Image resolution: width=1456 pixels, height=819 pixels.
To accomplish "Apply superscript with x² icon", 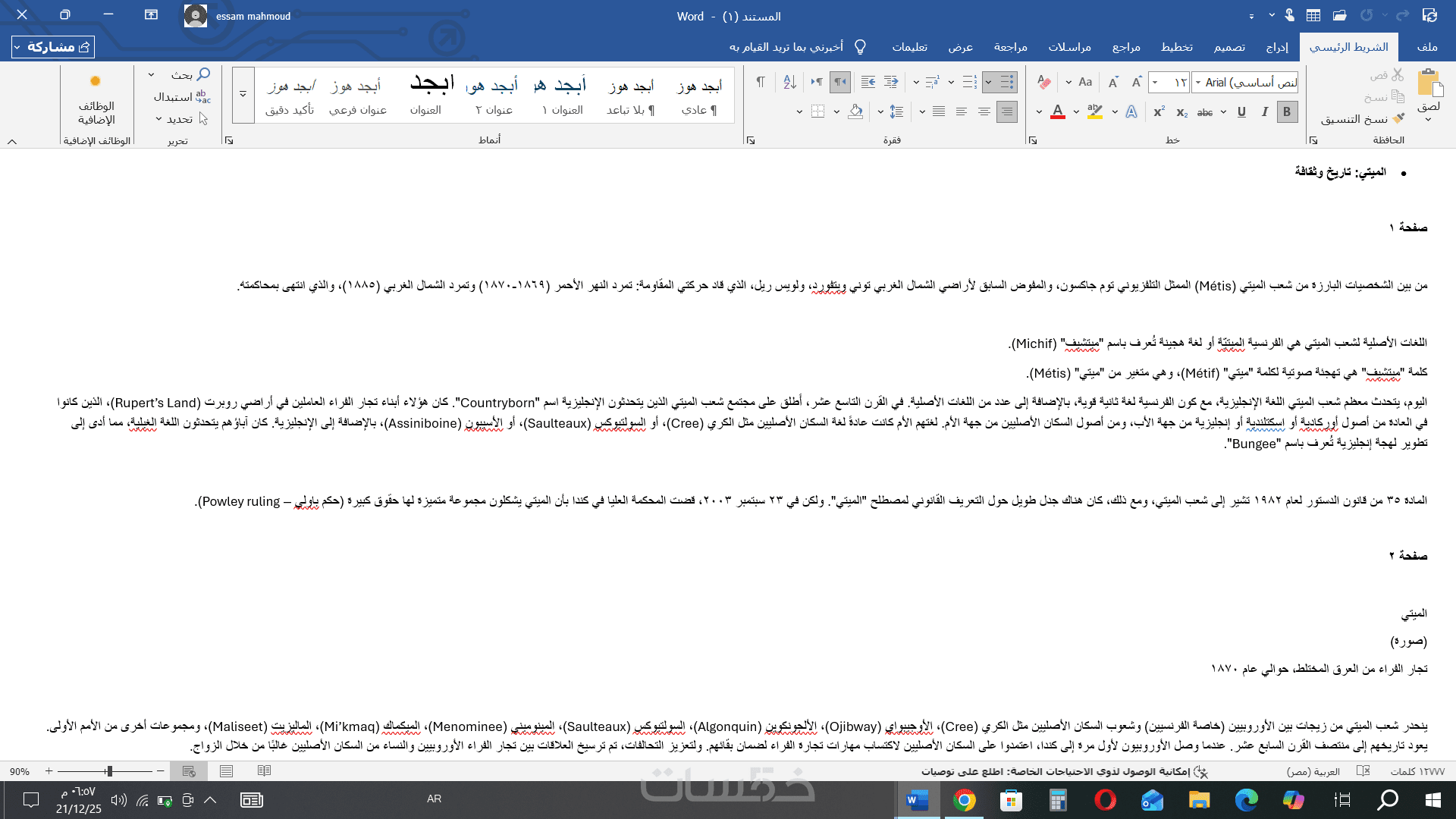I will coord(1159,112).
